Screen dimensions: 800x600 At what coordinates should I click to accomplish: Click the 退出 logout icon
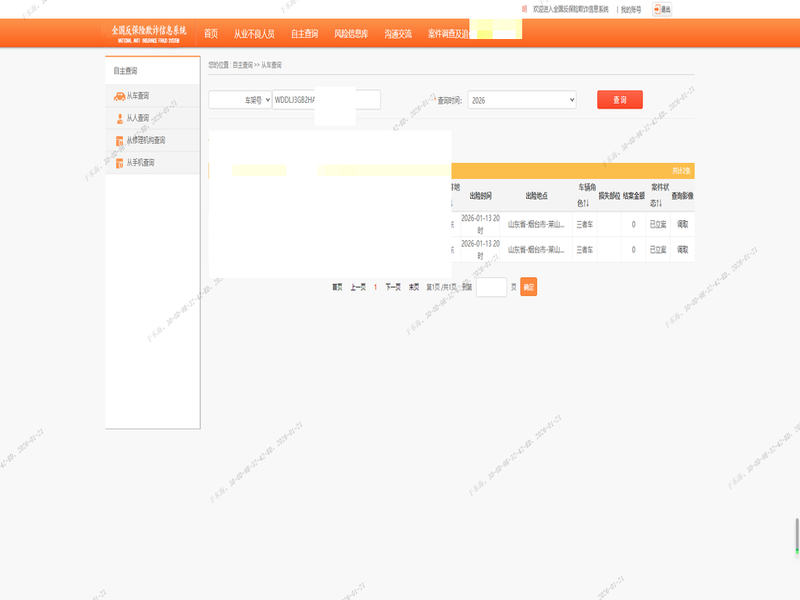[x=662, y=9]
